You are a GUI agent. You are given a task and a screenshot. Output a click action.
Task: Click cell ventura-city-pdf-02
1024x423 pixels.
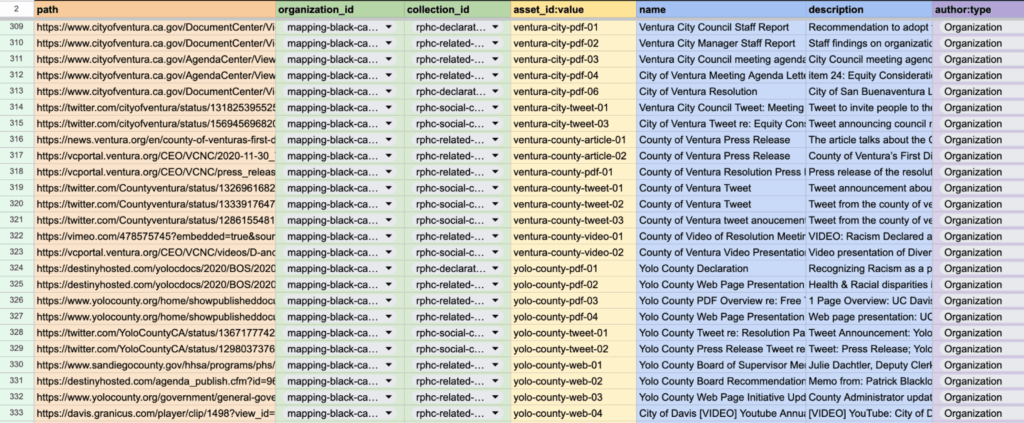(573, 43)
